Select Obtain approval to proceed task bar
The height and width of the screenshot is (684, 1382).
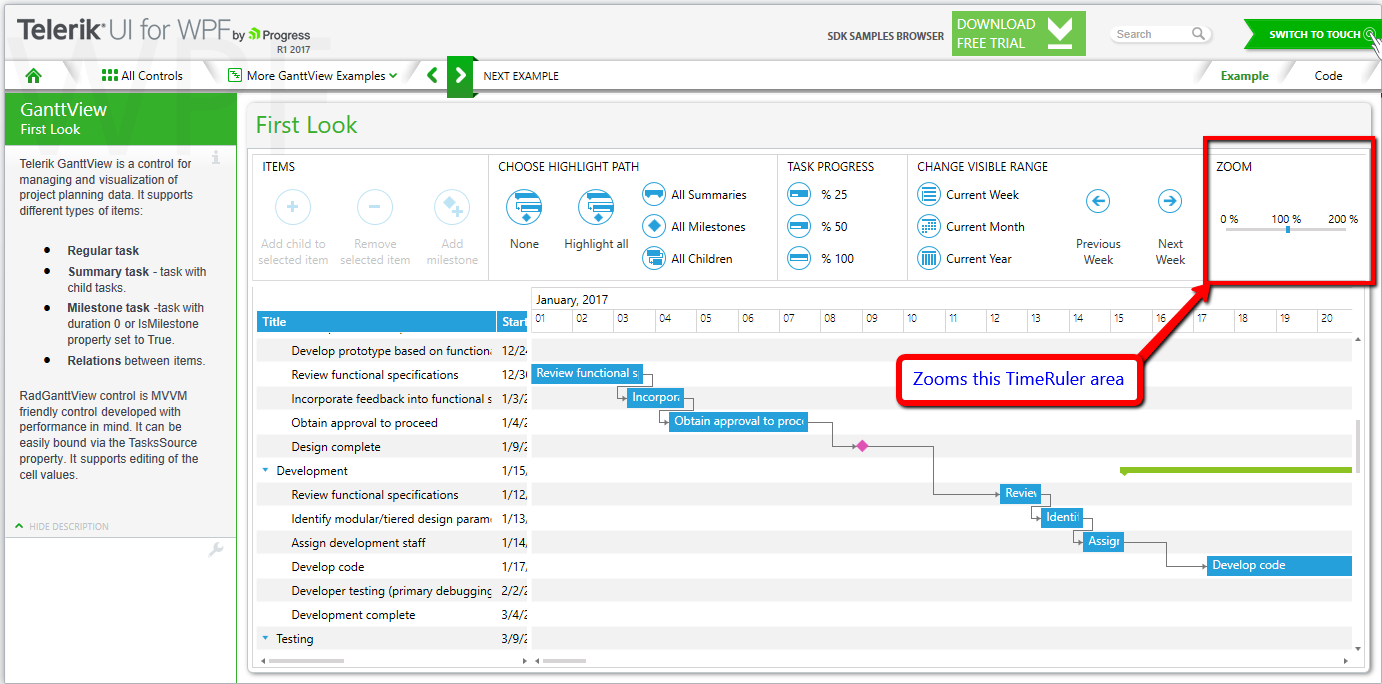coord(738,421)
